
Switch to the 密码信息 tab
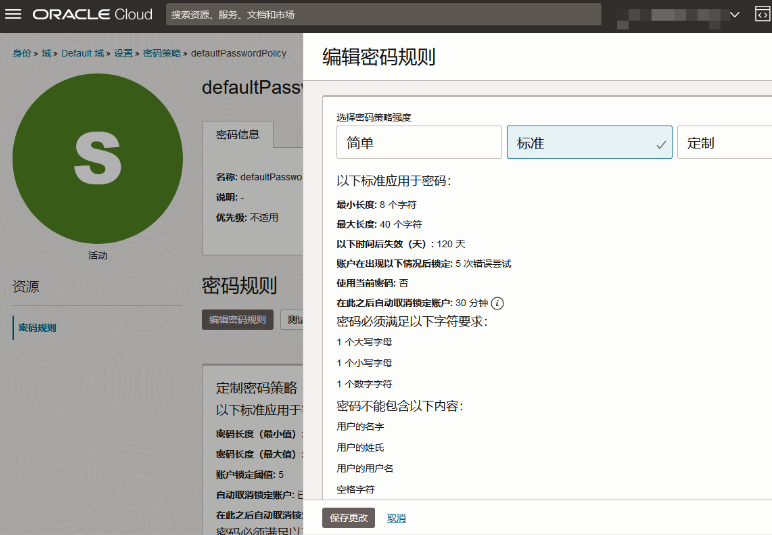pos(238,135)
